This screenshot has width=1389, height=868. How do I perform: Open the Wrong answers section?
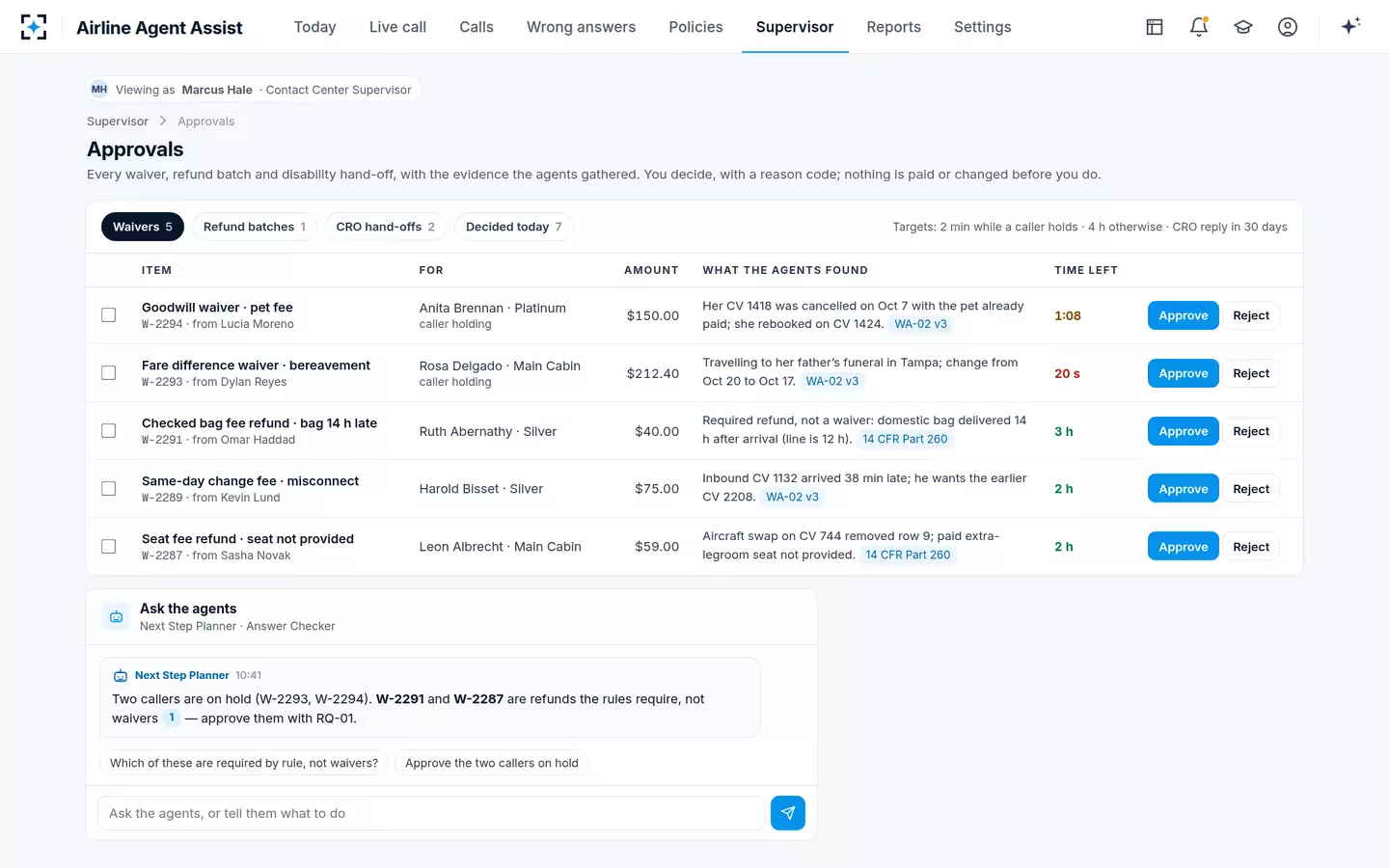[x=581, y=27]
